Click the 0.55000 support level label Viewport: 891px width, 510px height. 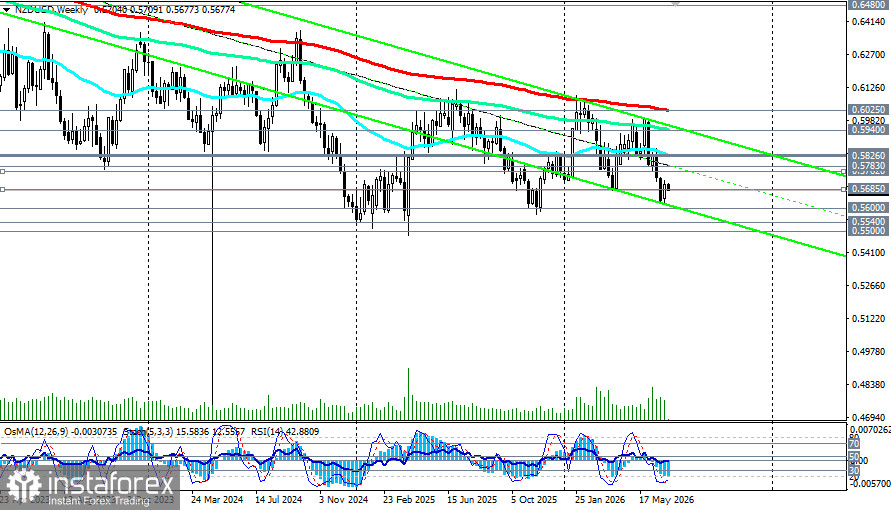(869, 231)
